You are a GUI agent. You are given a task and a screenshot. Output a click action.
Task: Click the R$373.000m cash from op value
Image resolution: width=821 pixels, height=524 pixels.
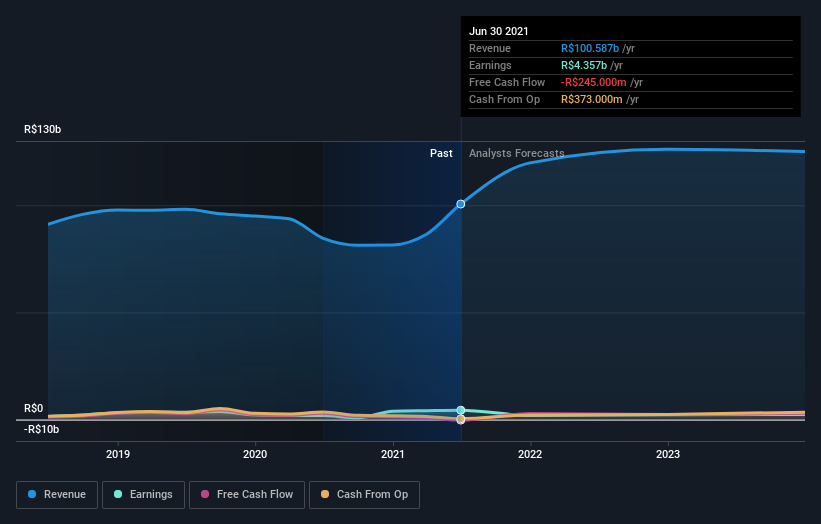click(x=592, y=99)
